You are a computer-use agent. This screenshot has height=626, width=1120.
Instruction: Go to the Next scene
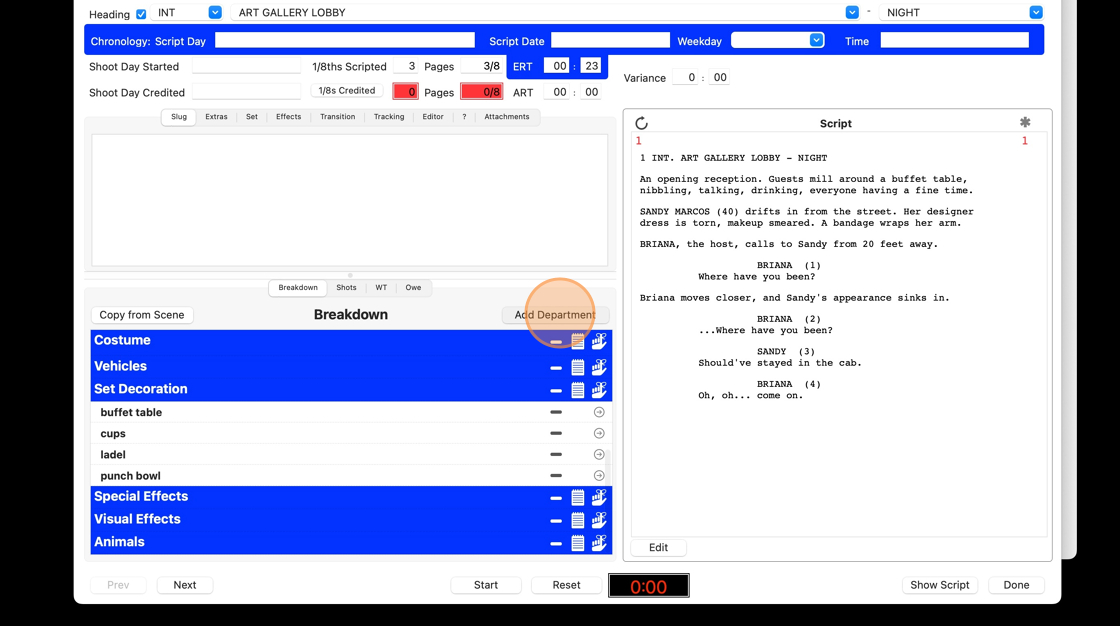tap(184, 585)
